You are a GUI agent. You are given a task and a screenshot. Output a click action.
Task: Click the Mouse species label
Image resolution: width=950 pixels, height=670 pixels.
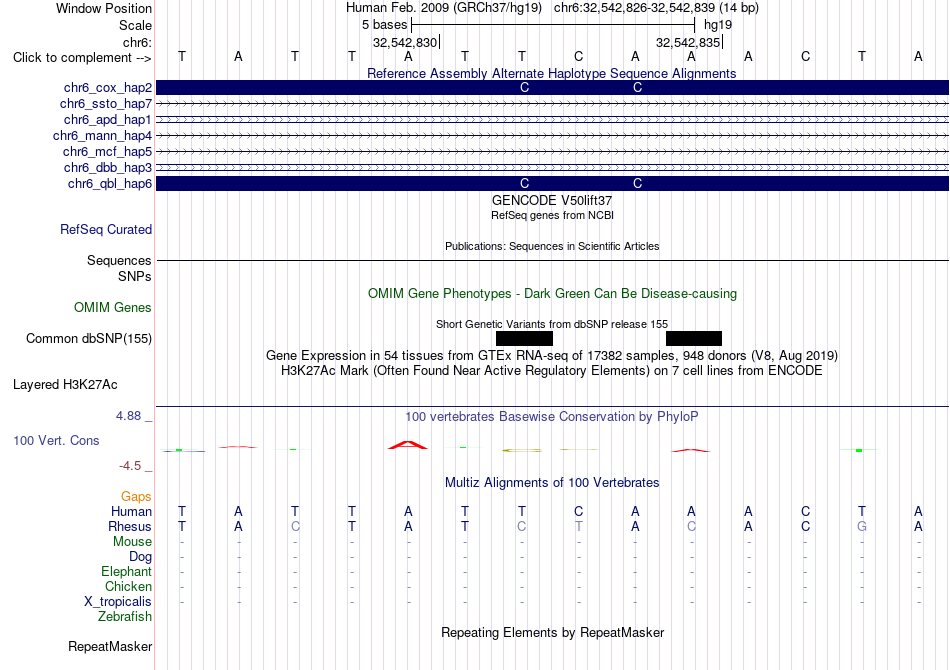pyautogui.click(x=132, y=542)
